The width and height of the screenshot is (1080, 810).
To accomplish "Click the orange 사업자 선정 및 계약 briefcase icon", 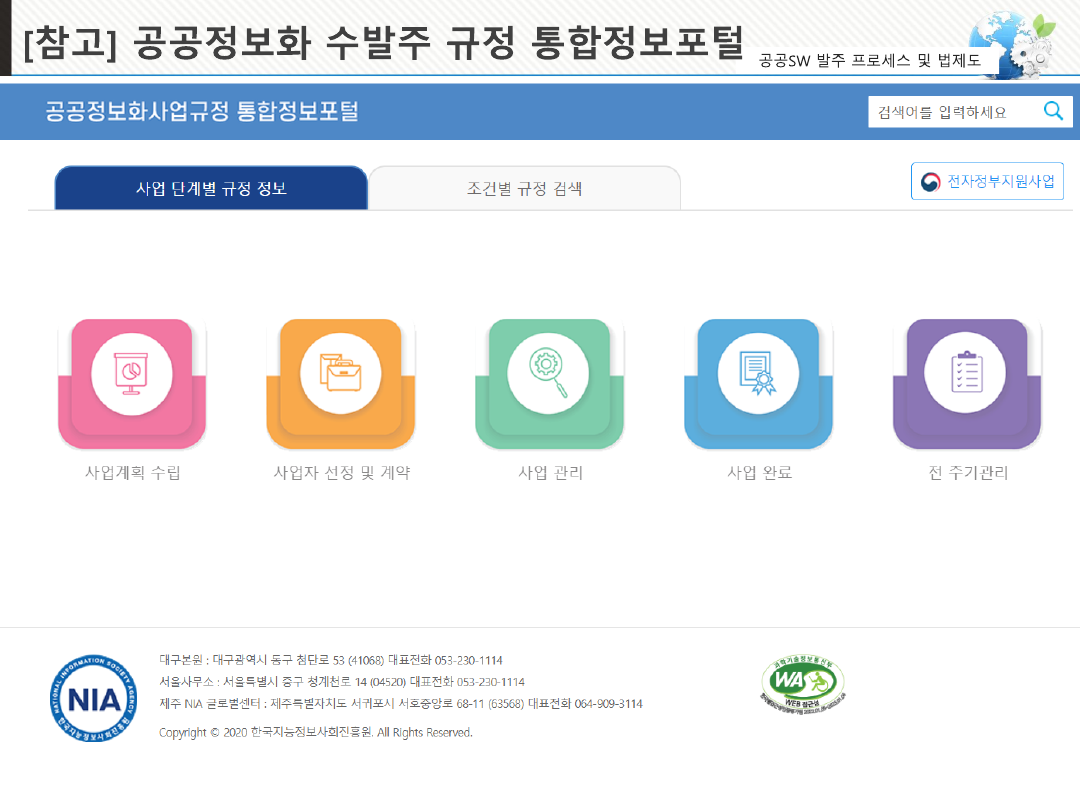I will click(x=341, y=372).
